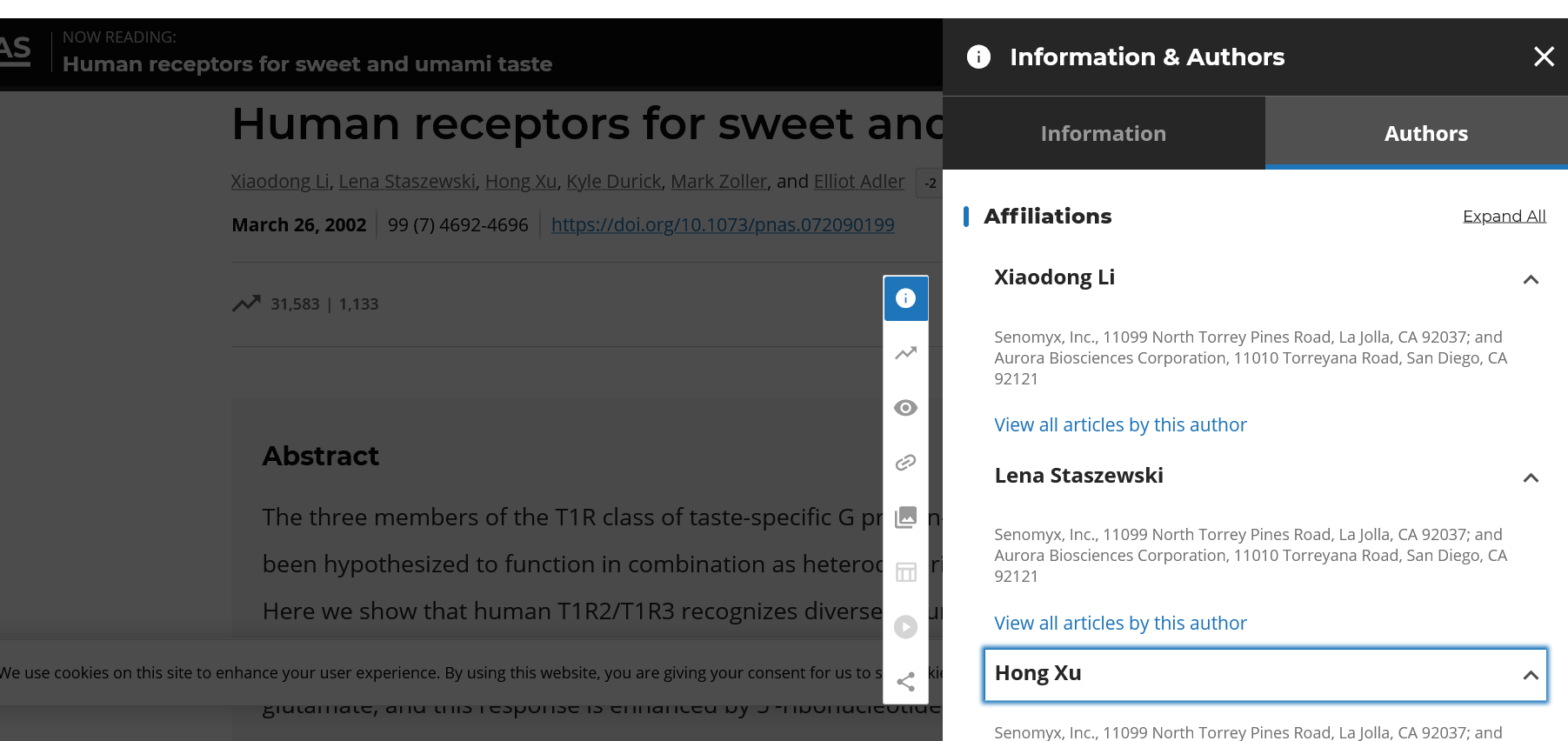Click the share icon in sidebar

tap(905, 682)
